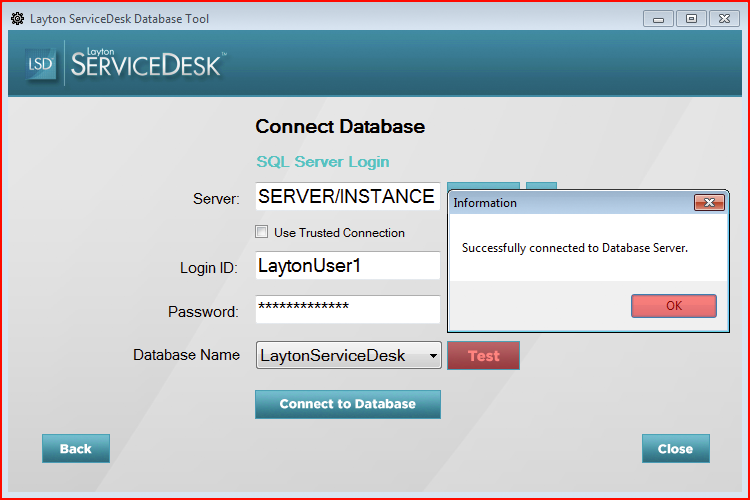
Task: Click the Login ID field
Action: point(348,266)
